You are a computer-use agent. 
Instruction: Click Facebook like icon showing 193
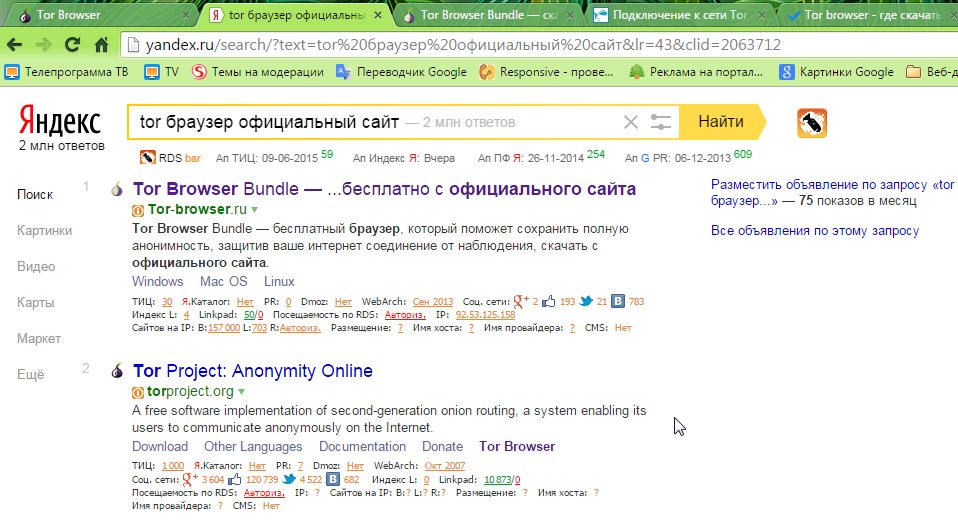549,301
